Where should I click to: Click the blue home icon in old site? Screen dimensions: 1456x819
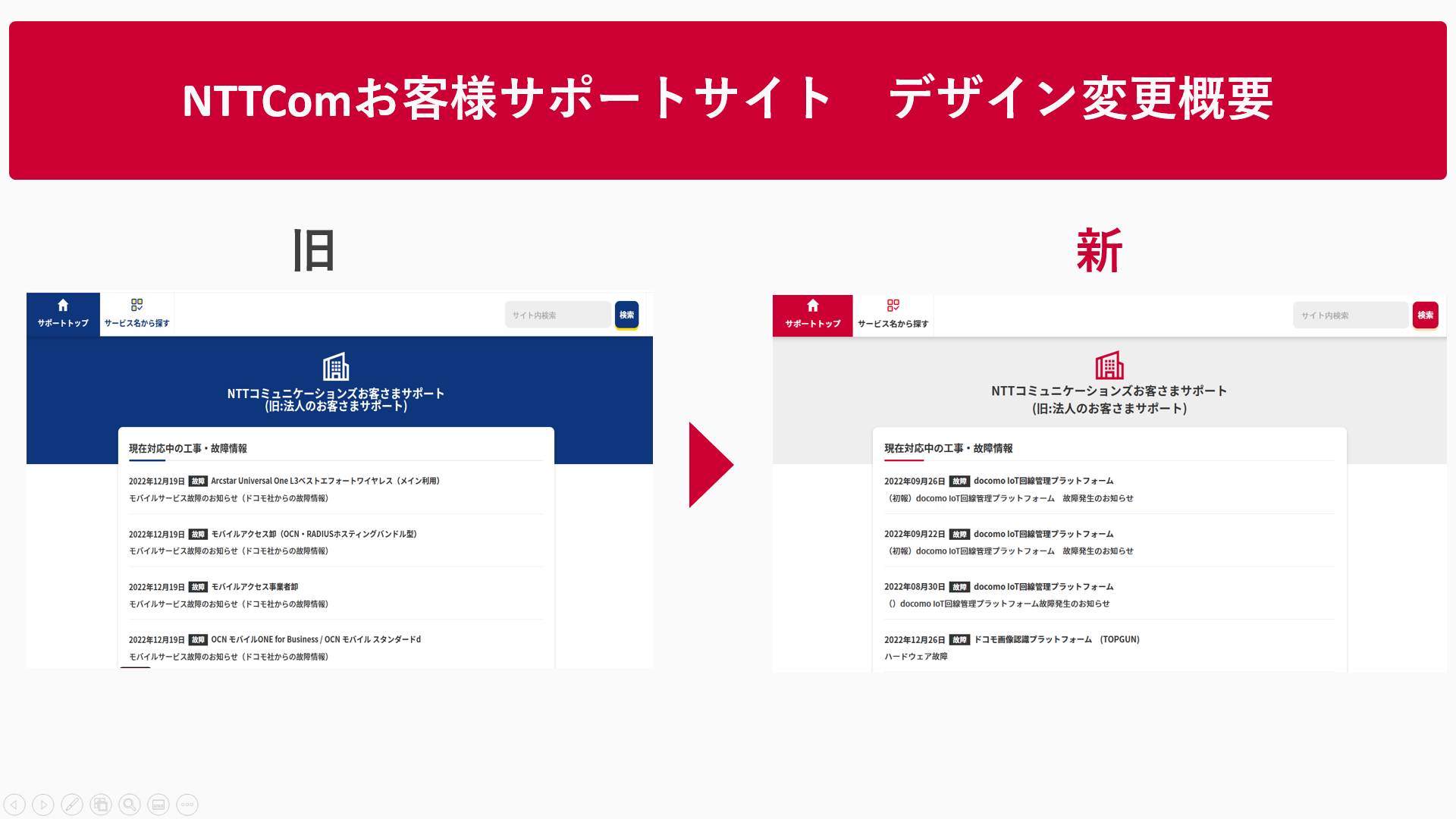click(x=63, y=305)
